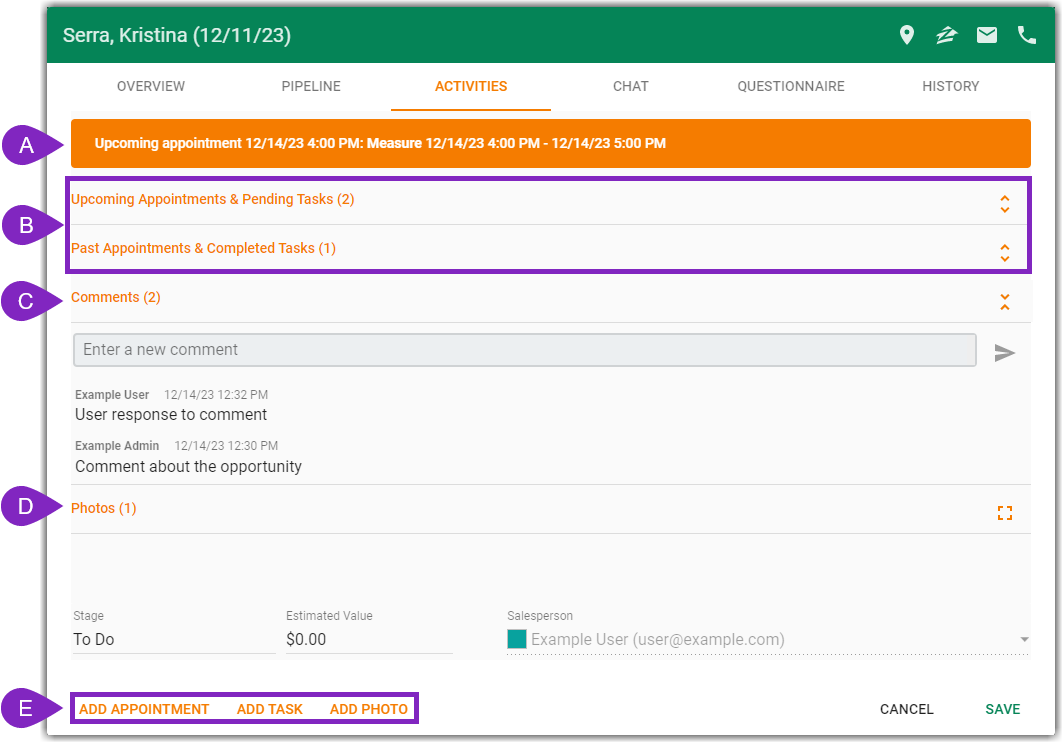Click the email envelope icon
This screenshot has width=1063, height=743.
point(986,34)
